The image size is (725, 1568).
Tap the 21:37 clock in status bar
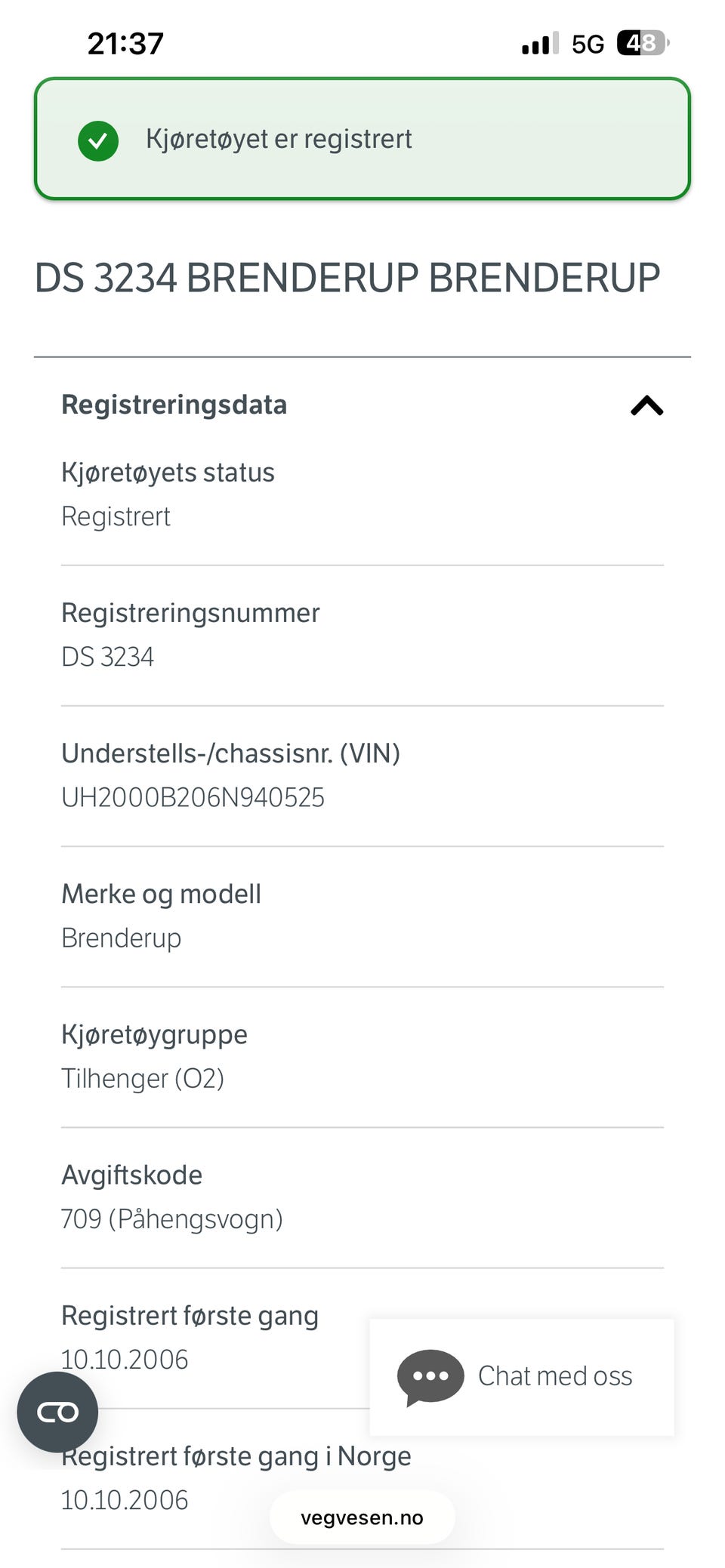(125, 44)
